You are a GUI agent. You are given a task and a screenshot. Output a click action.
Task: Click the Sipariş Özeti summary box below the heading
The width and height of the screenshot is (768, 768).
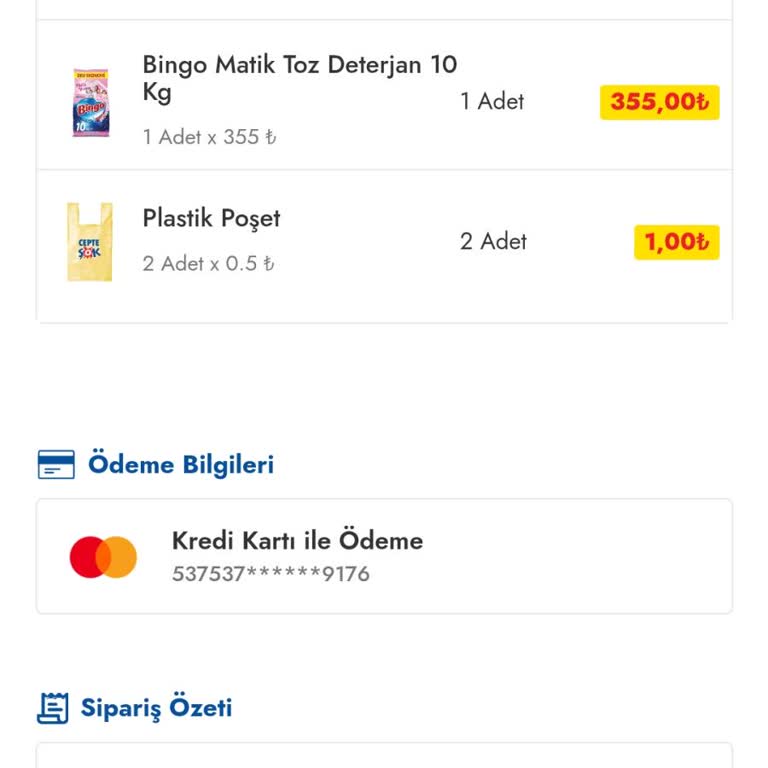tap(384, 756)
